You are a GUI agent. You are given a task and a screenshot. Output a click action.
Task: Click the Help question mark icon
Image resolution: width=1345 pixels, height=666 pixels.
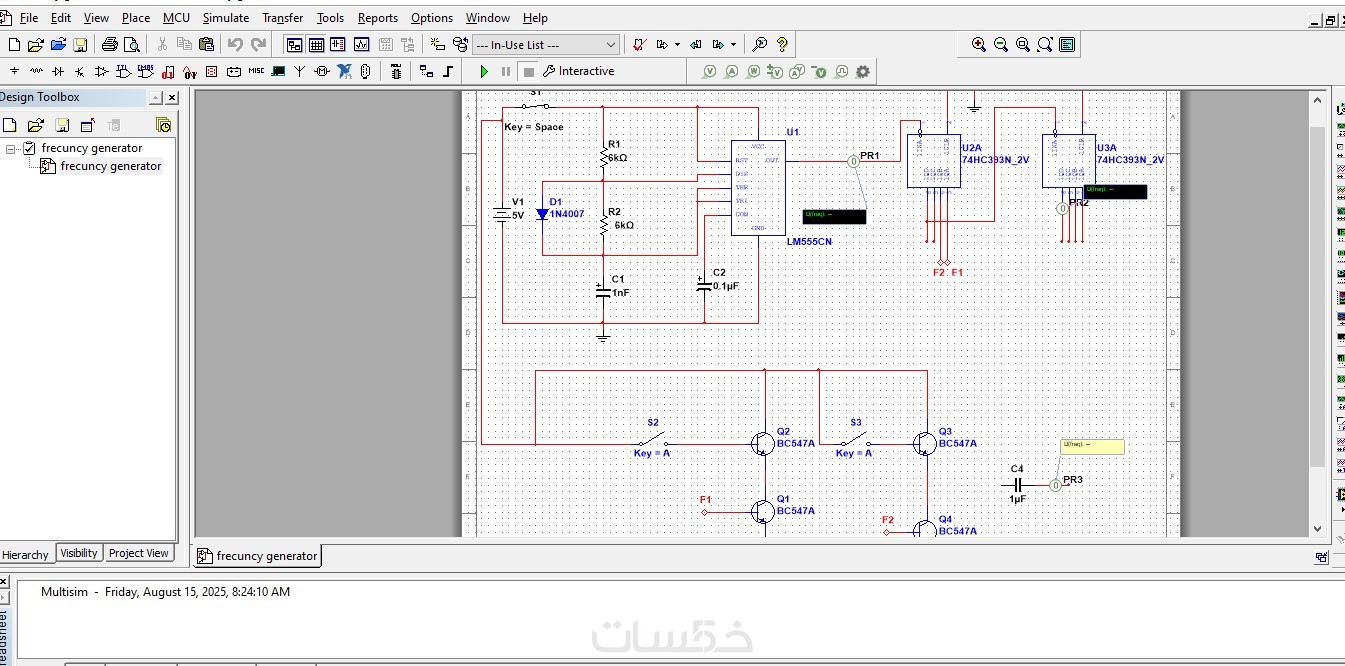point(782,45)
